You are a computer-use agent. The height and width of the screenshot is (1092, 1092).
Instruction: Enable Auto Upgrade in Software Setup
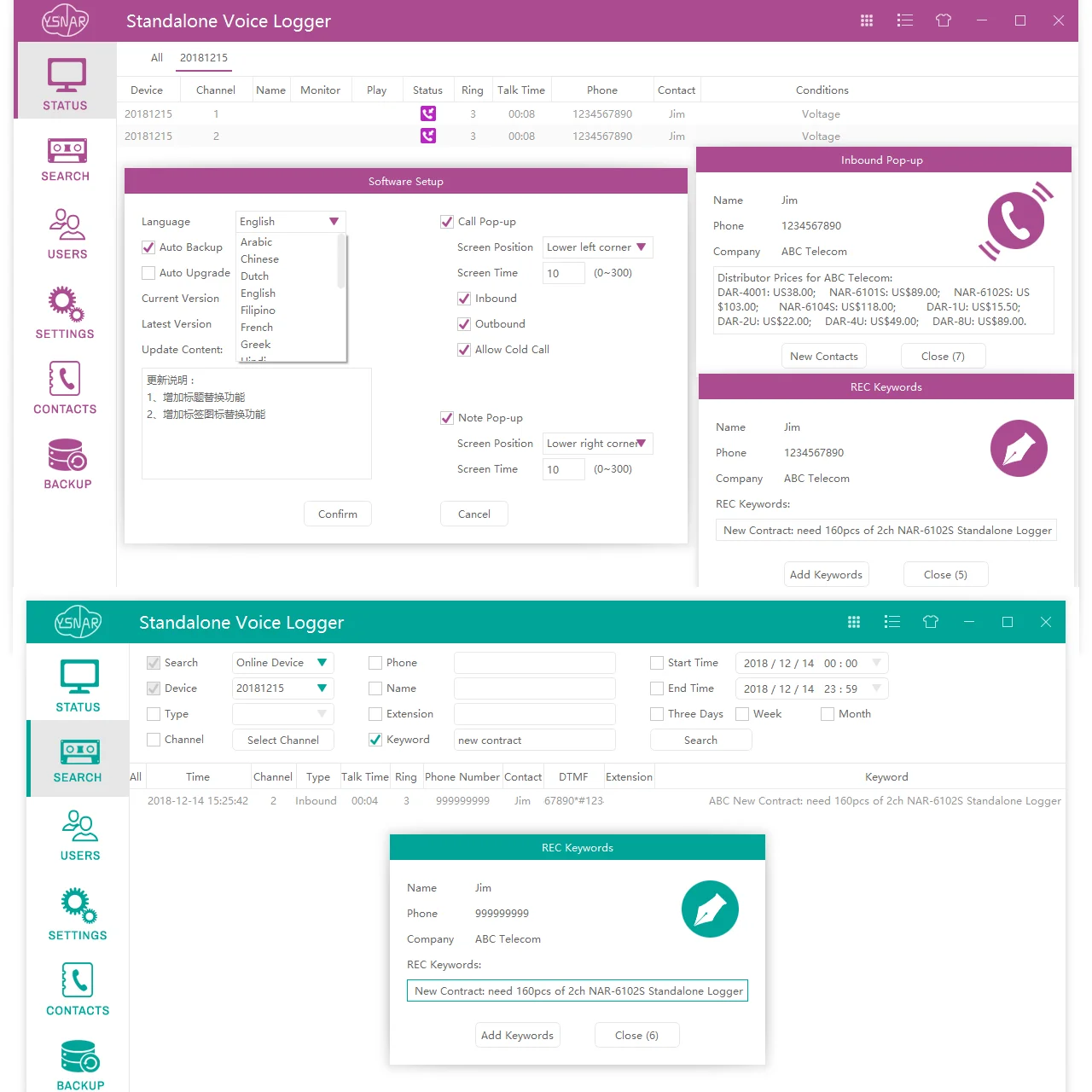pos(148,273)
